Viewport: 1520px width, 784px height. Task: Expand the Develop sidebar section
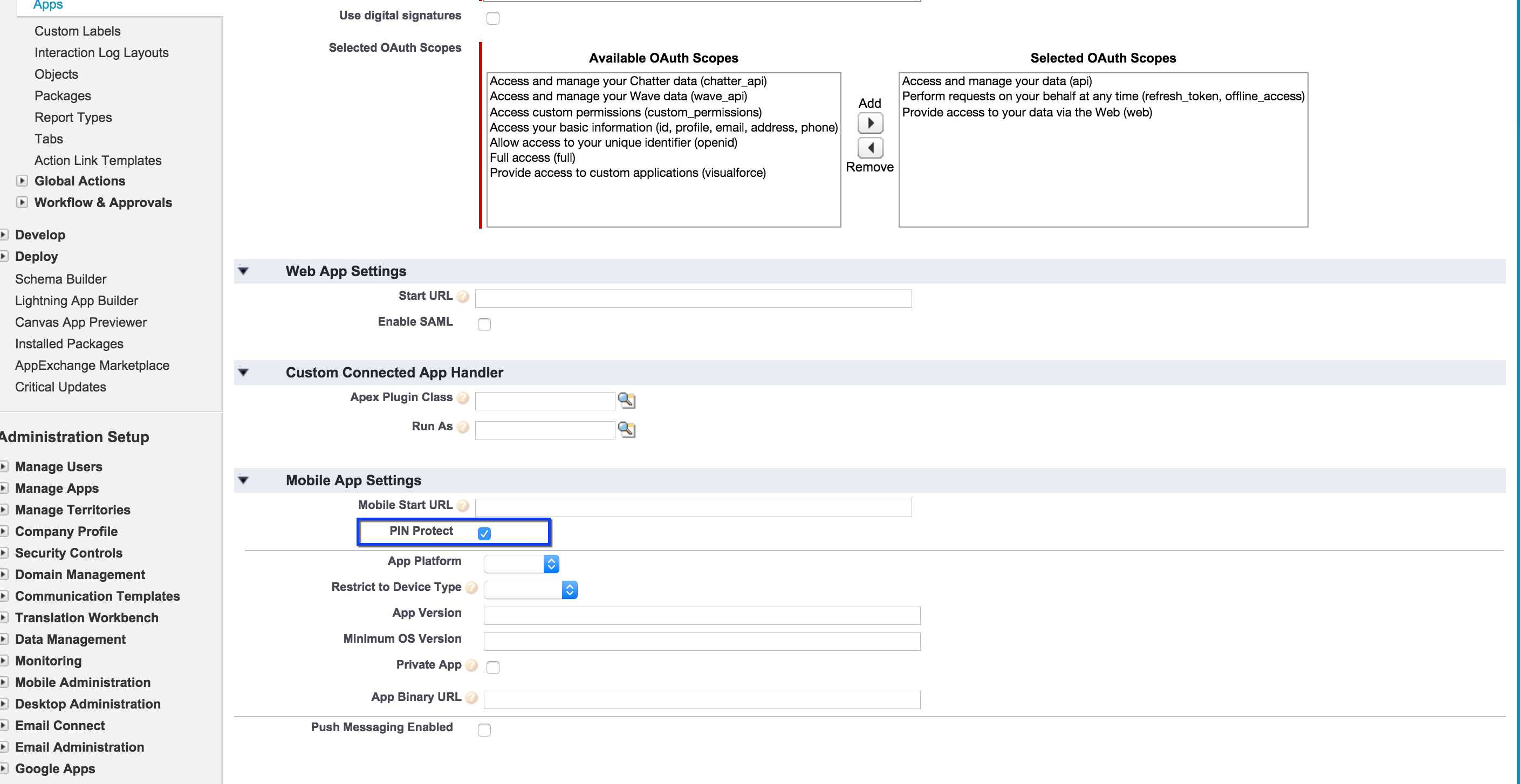point(4,235)
